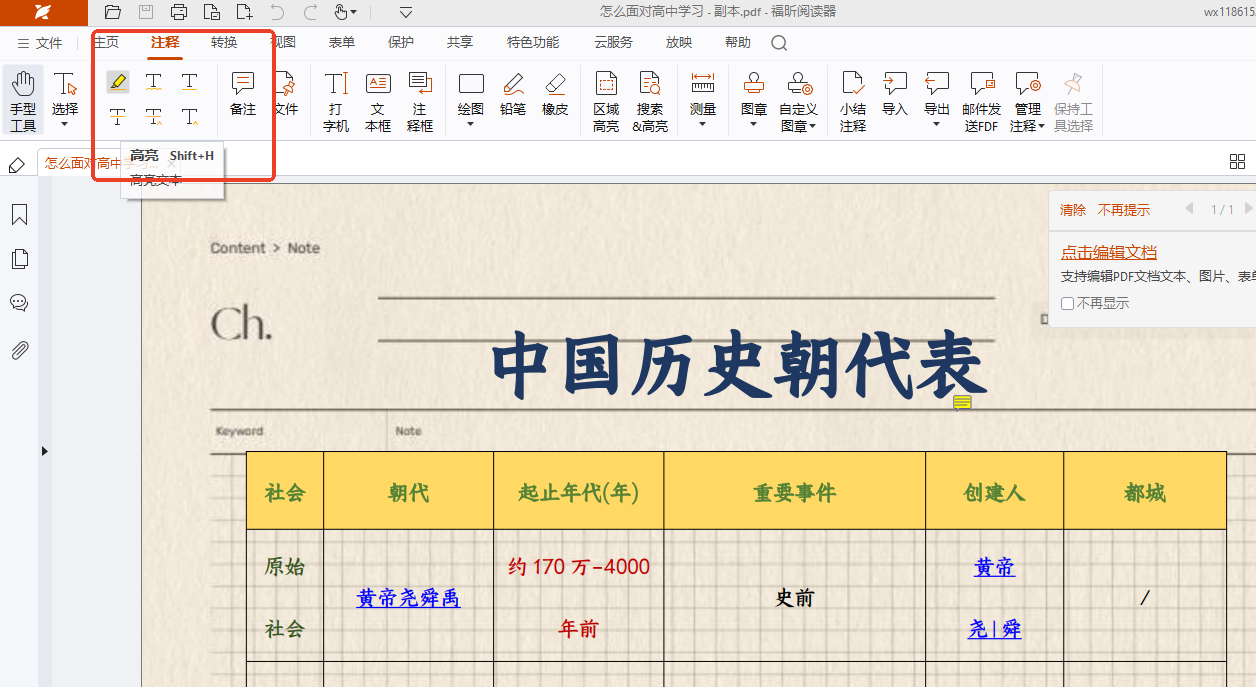1256x687 pixels.
Task: Open the 保护 ribbon tab
Action: click(x=400, y=42)
